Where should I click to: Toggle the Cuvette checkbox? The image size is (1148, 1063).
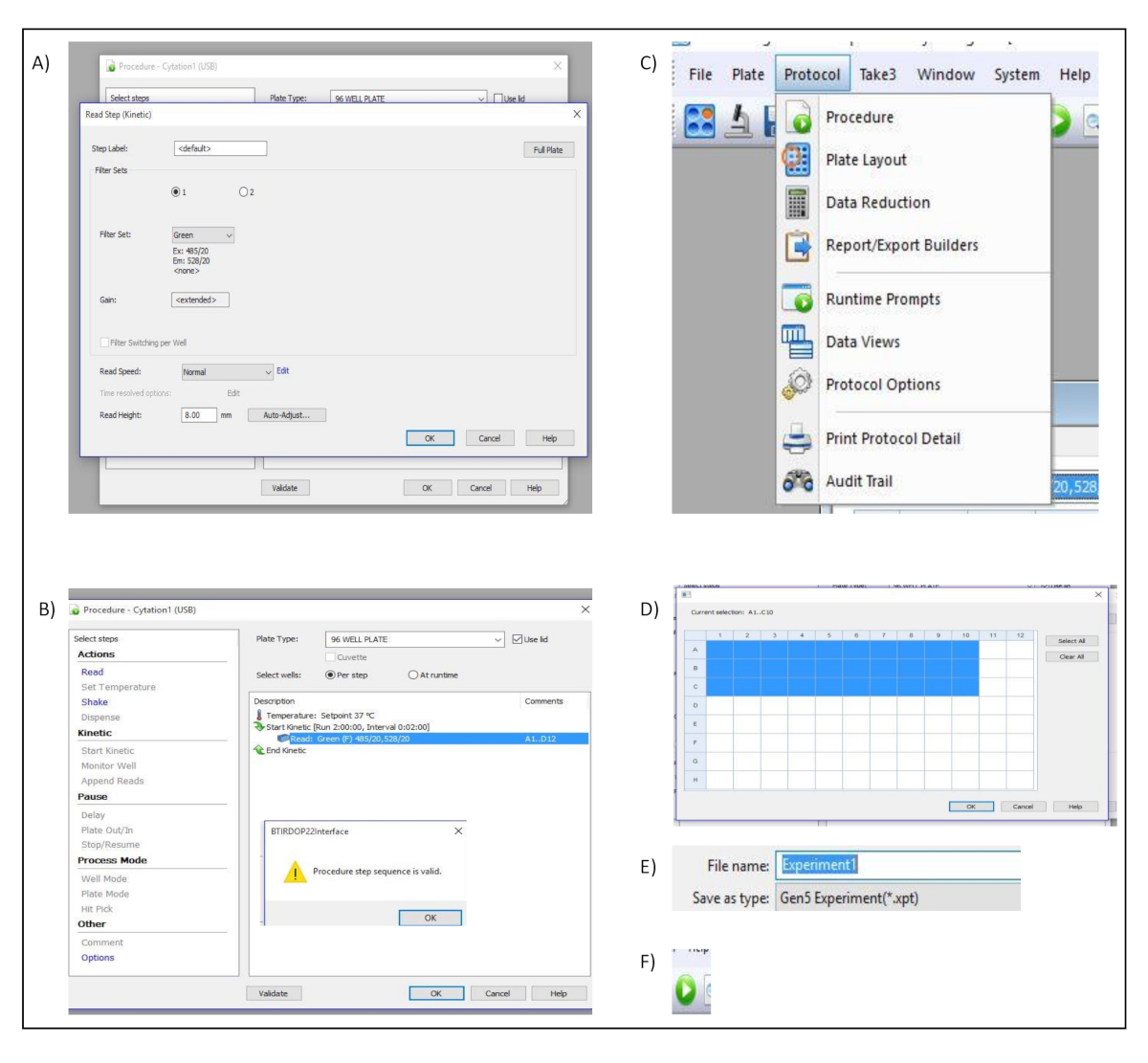coord(330,657)
